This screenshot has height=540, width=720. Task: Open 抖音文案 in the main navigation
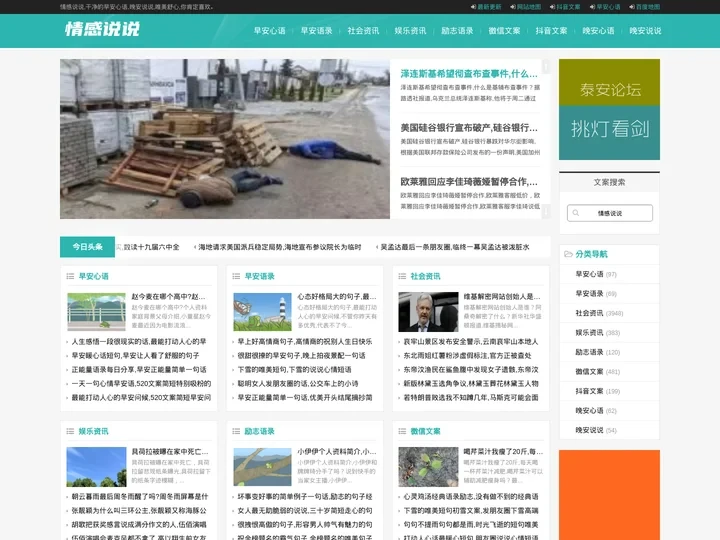551,31
